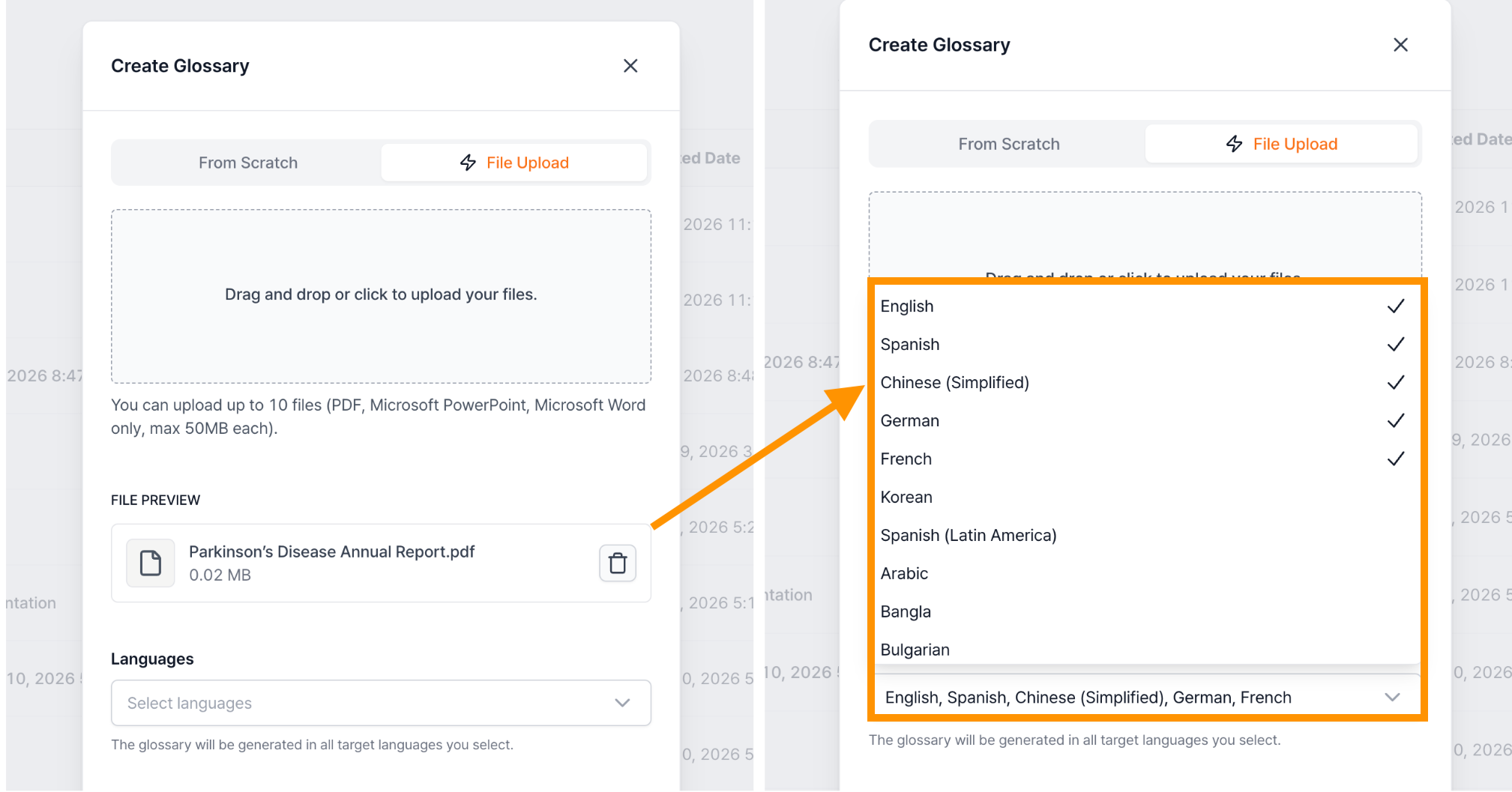Click the drag and drop upload area
The height and width of the screenshot is (792, 1512).
point(381,296)
